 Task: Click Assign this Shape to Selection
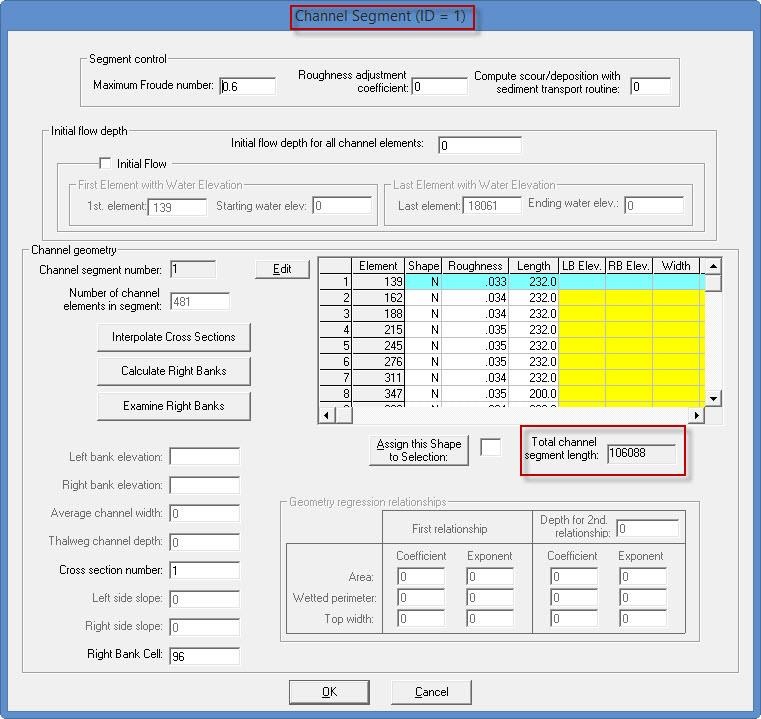click(418, 450)
